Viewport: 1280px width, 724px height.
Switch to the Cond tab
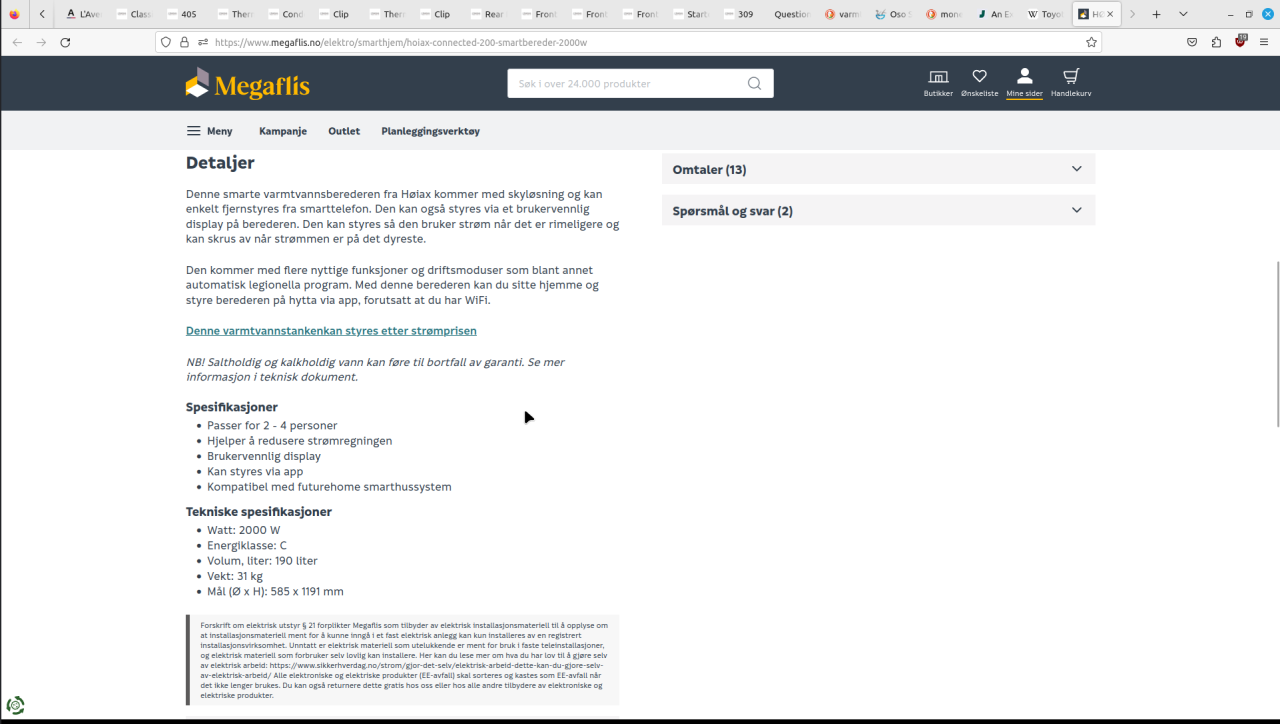click(x=285, y=14)
